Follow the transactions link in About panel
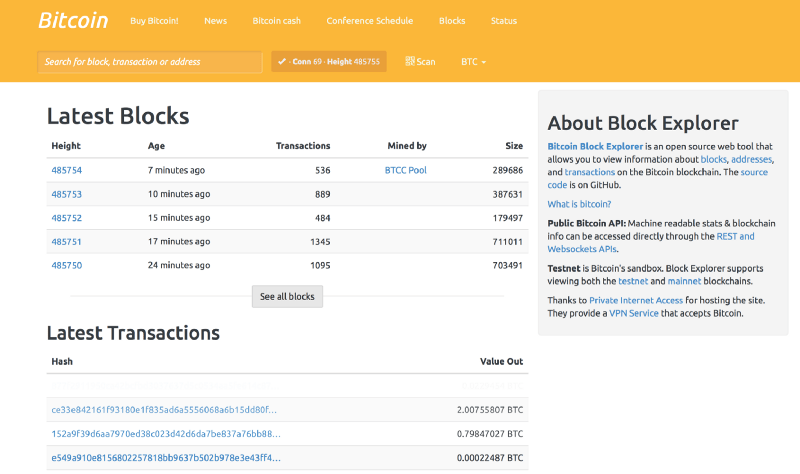This screenshot has width=800, height=474. click(589, 172)
